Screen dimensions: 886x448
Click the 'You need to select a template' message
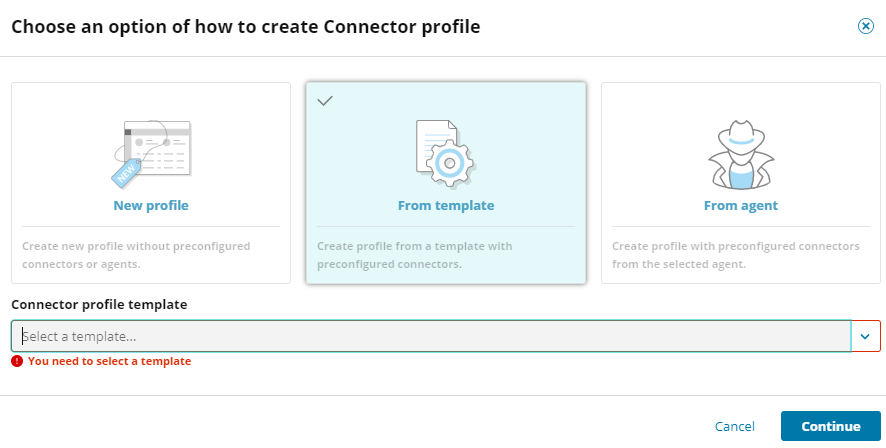109,361
